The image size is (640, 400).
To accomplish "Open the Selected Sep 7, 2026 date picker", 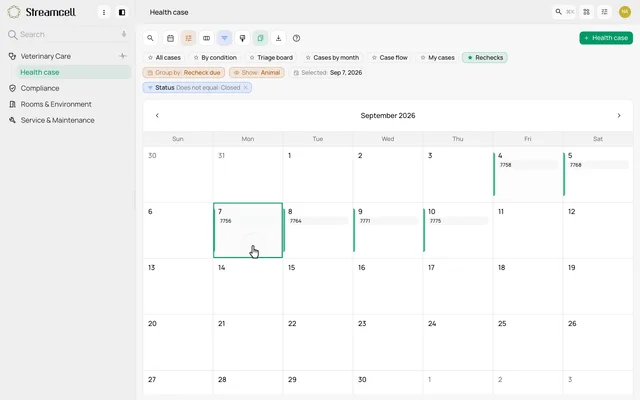I will (x=328, y=73).
